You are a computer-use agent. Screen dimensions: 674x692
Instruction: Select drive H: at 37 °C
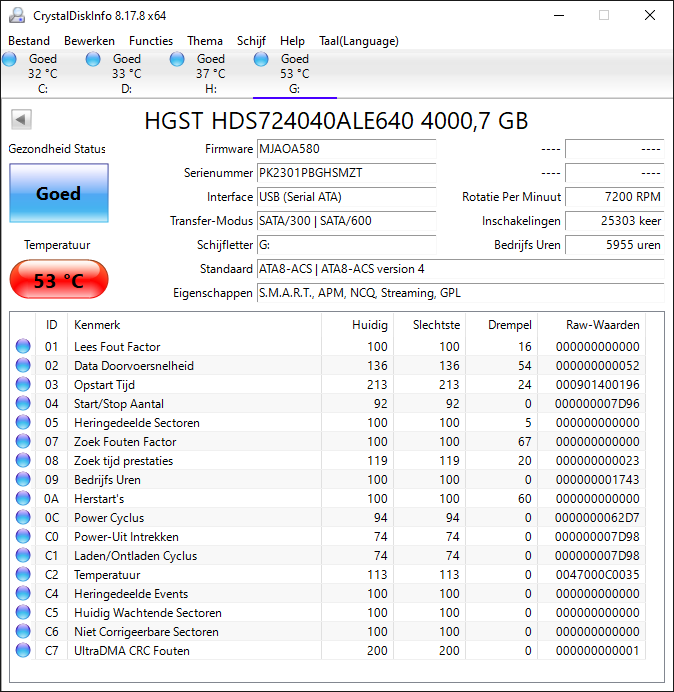click(211, 74)
